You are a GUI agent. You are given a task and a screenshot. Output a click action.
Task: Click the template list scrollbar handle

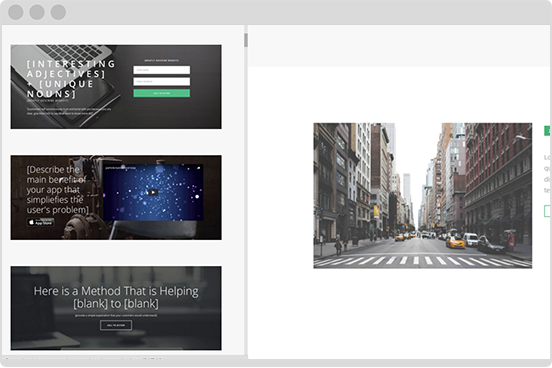point(246,40)
